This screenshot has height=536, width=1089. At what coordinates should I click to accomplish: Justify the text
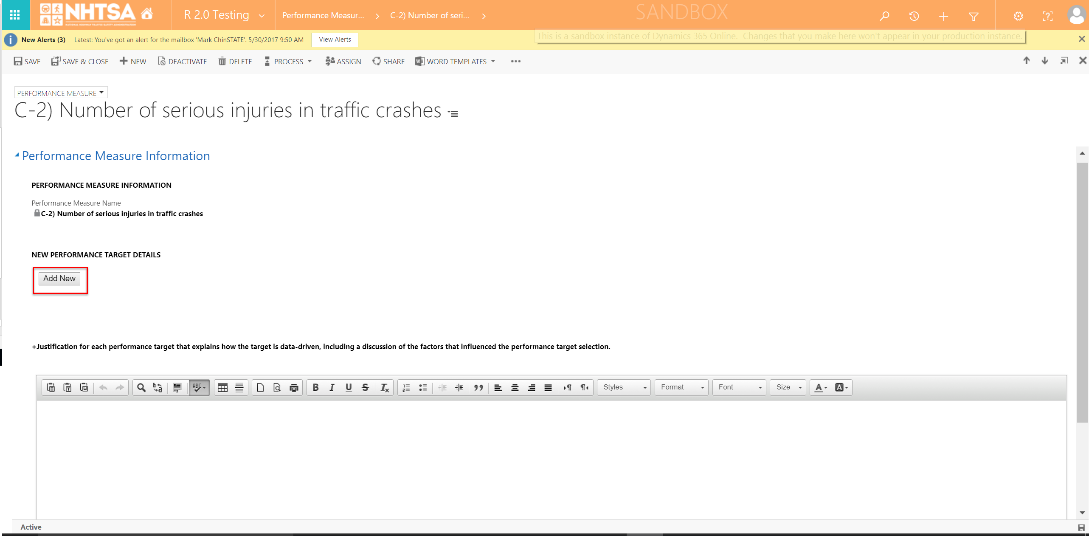[x=548, y=387]
